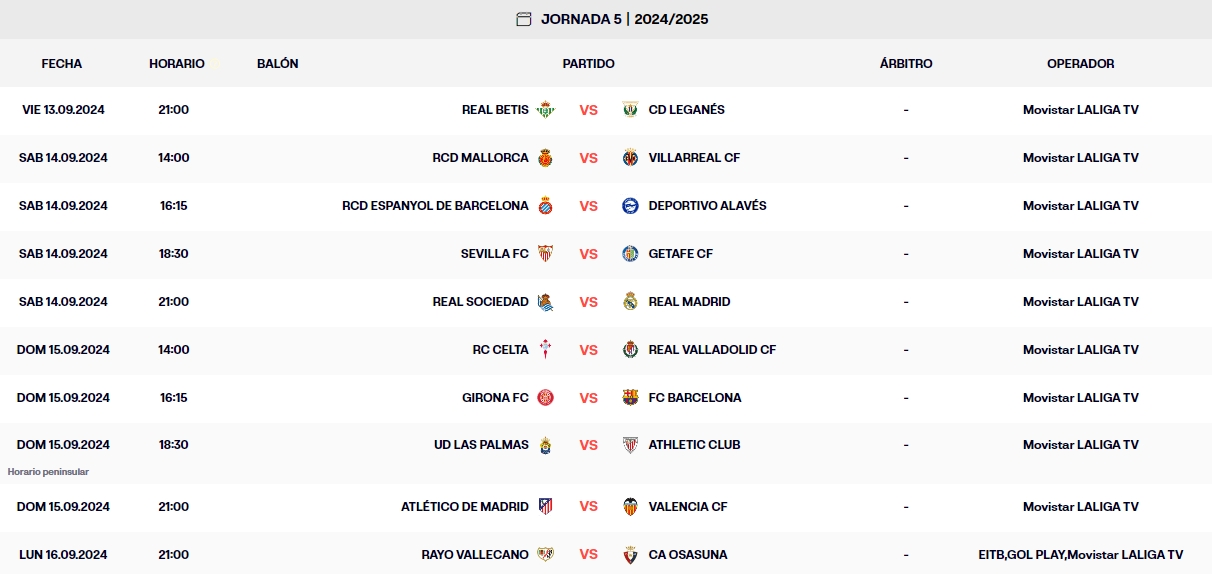Click VS in RC Celta–Valladolid match
Viewport: 1212px width, 574px height.
coord(588,350)
